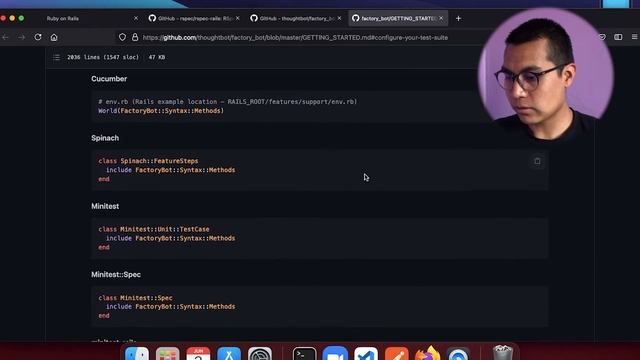Launch Zoom from the Dock

click(335, 354)
